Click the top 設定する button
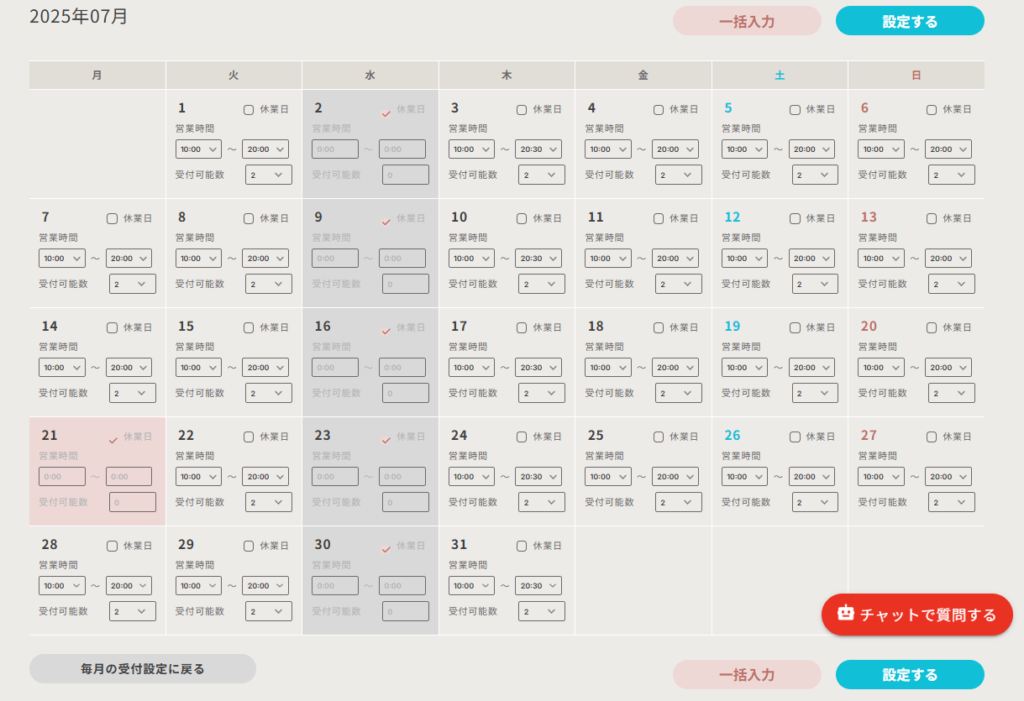 click(909, 21)
